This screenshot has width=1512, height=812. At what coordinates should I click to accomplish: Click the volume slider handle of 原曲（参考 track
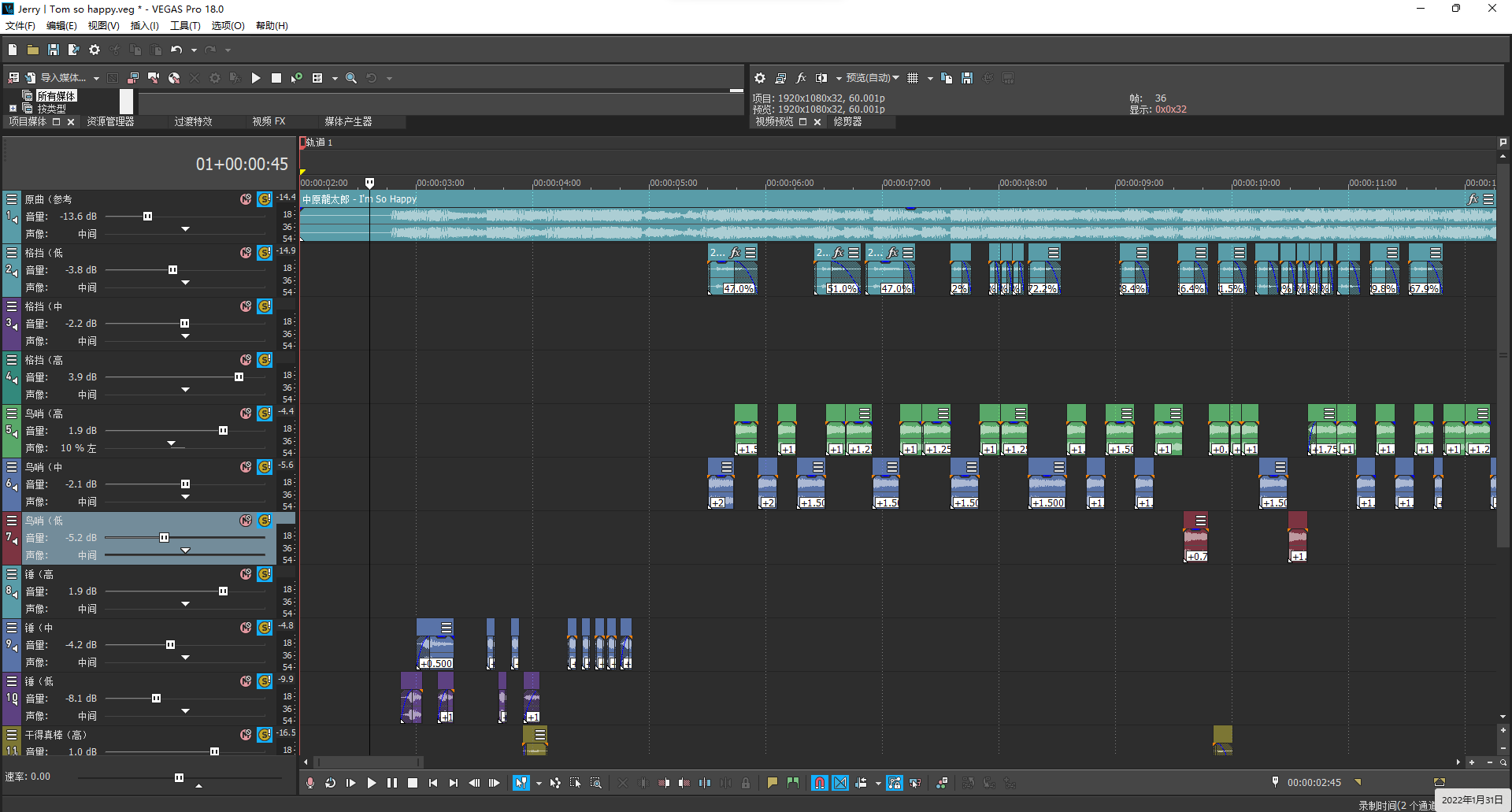point(147,216)
